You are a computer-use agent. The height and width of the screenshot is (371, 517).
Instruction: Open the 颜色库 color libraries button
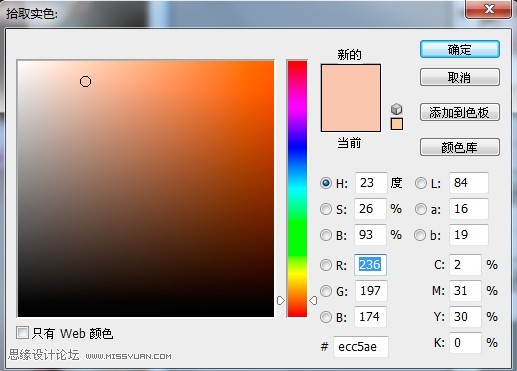[x=460, y=147]
